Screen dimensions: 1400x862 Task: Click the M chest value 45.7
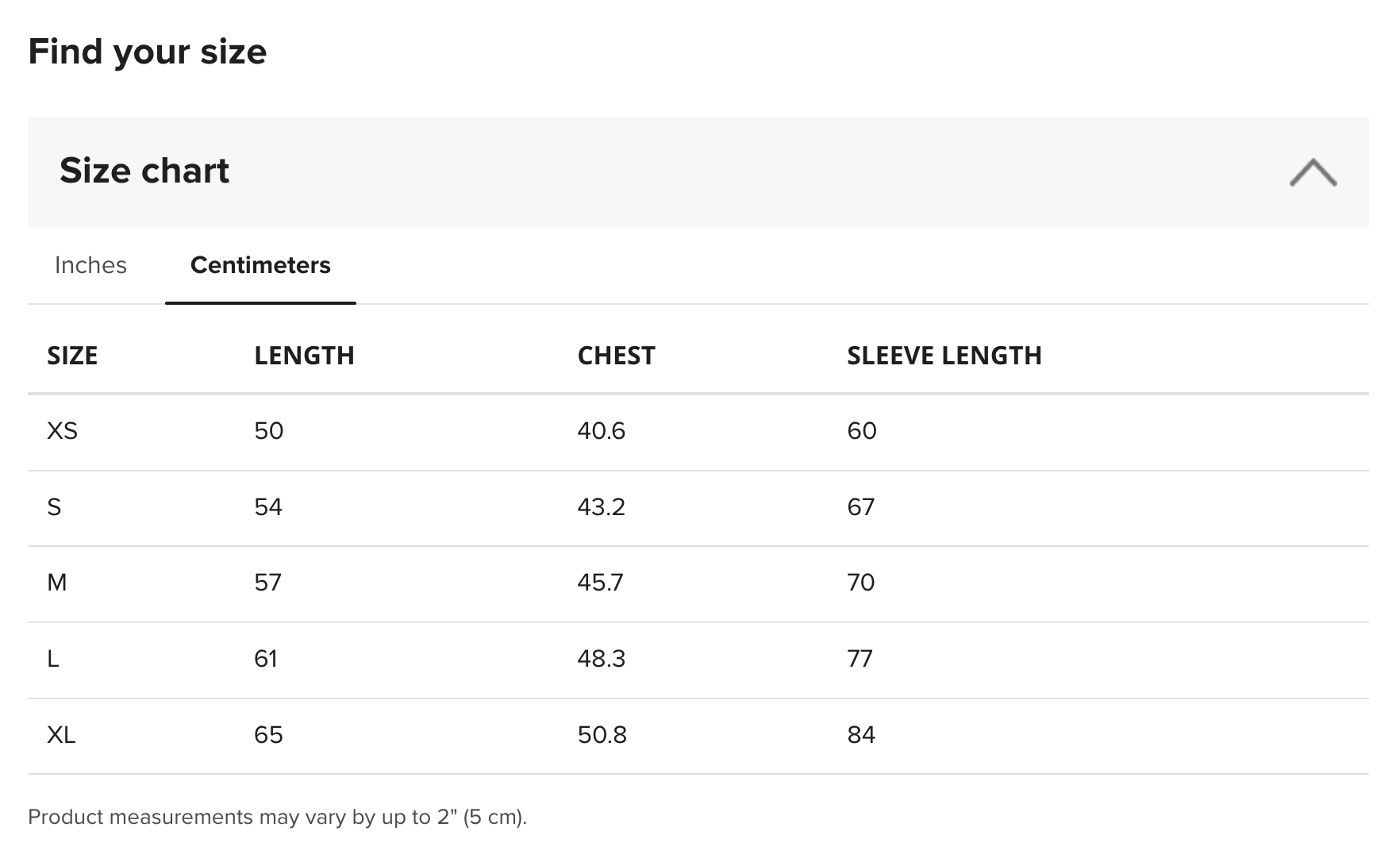coord(600,583)
